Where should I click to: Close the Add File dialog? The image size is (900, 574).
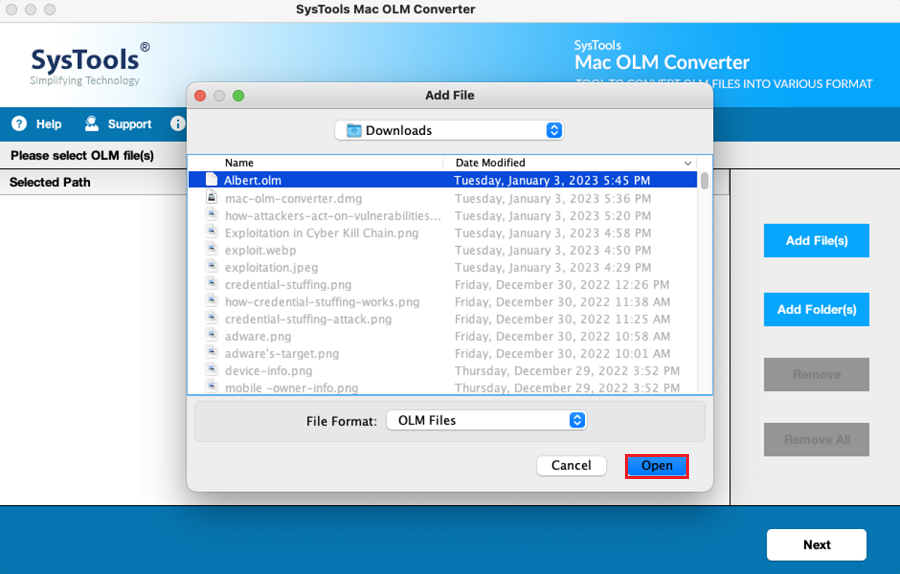200,95
